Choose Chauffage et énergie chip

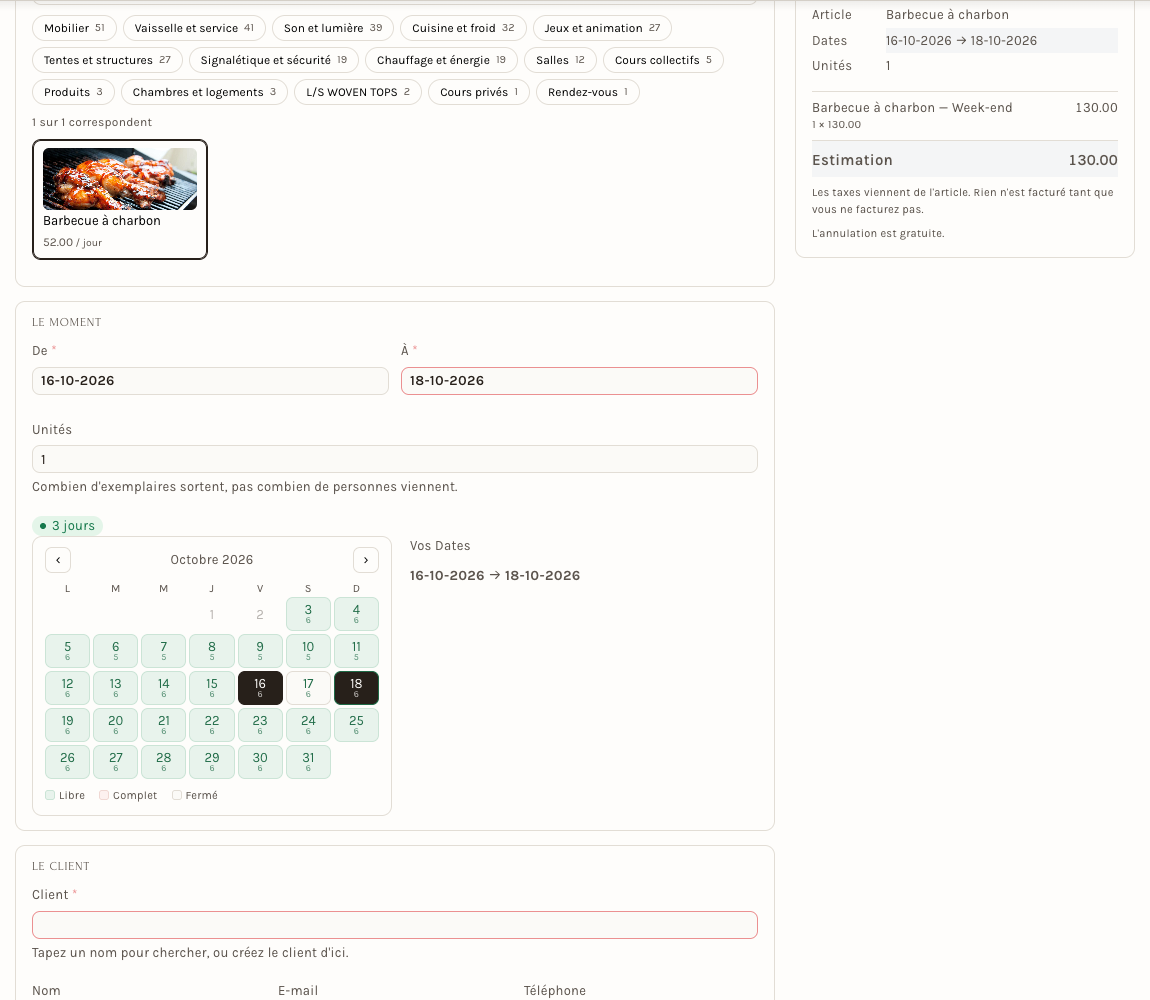pyautogui.click(x=442, y=60)
